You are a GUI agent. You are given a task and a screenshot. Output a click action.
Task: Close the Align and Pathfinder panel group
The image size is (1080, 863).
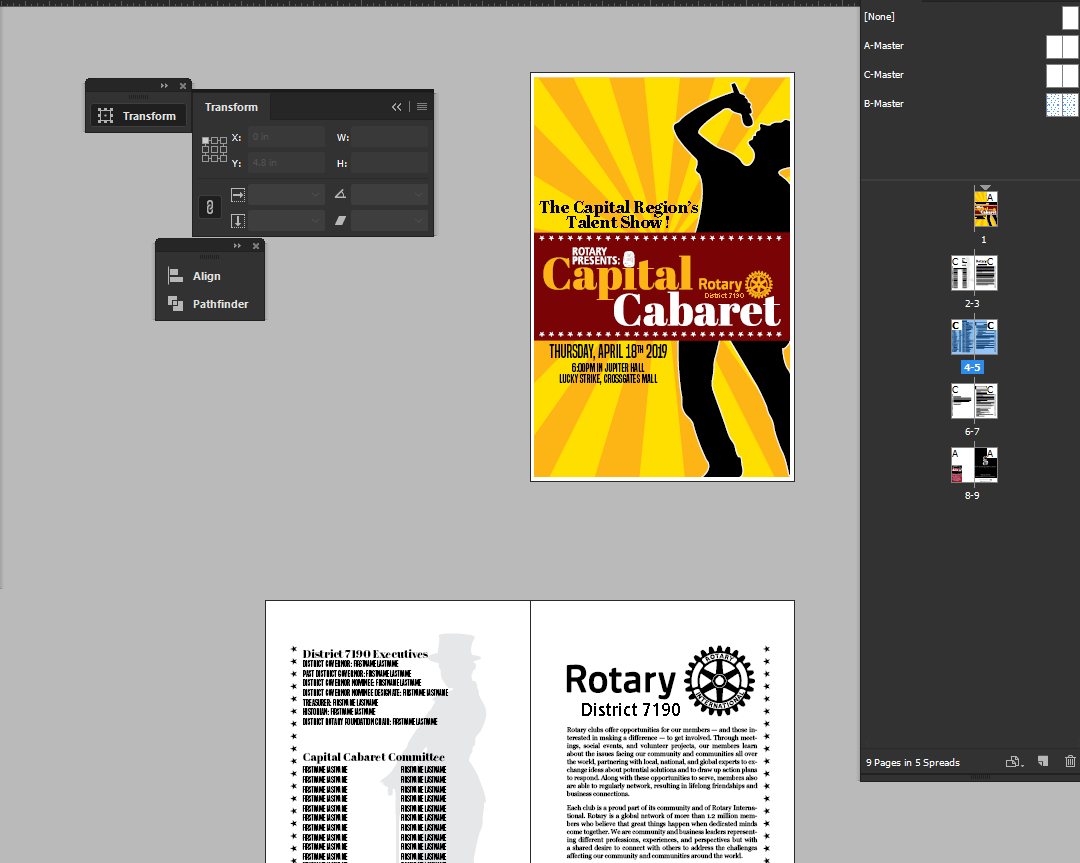click(256, 246)
